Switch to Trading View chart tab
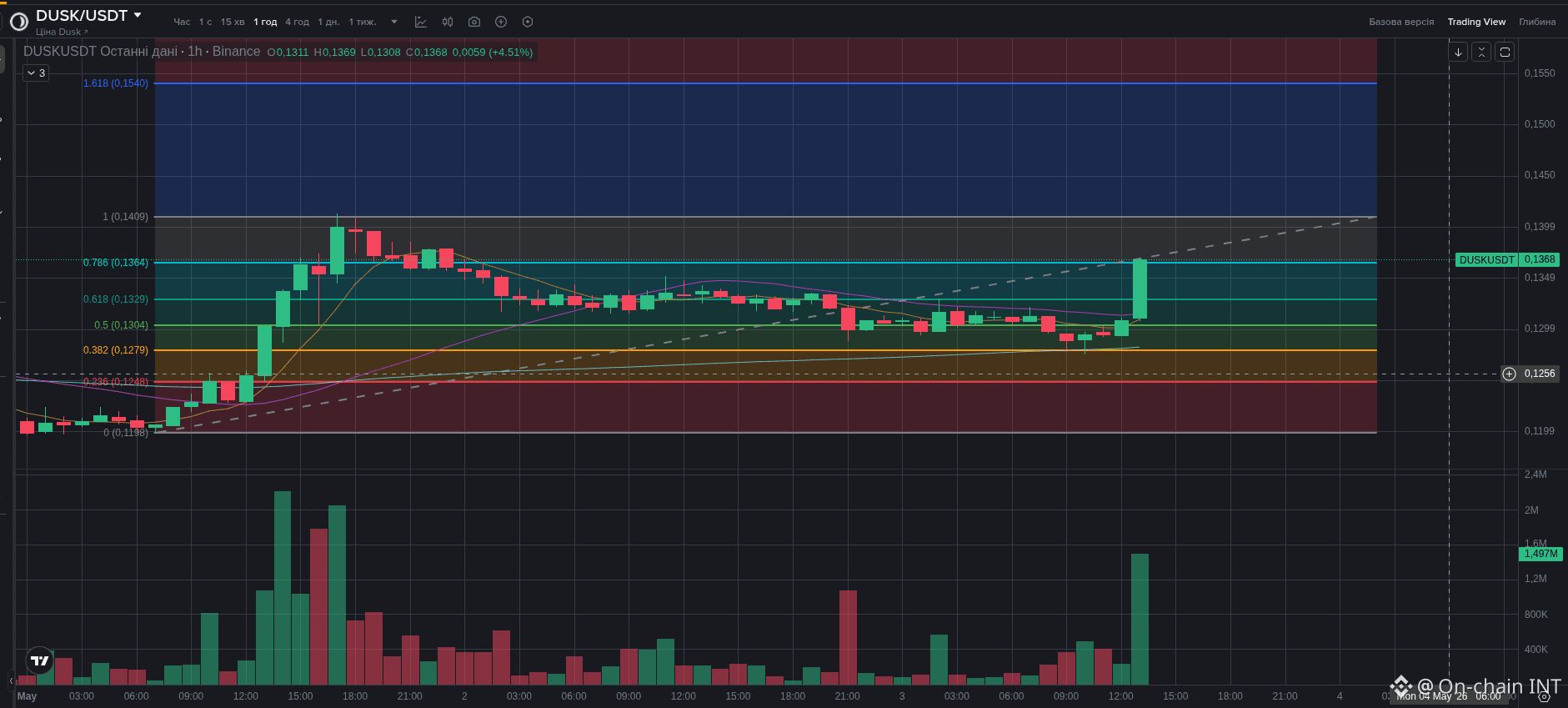 (1476, 22)
